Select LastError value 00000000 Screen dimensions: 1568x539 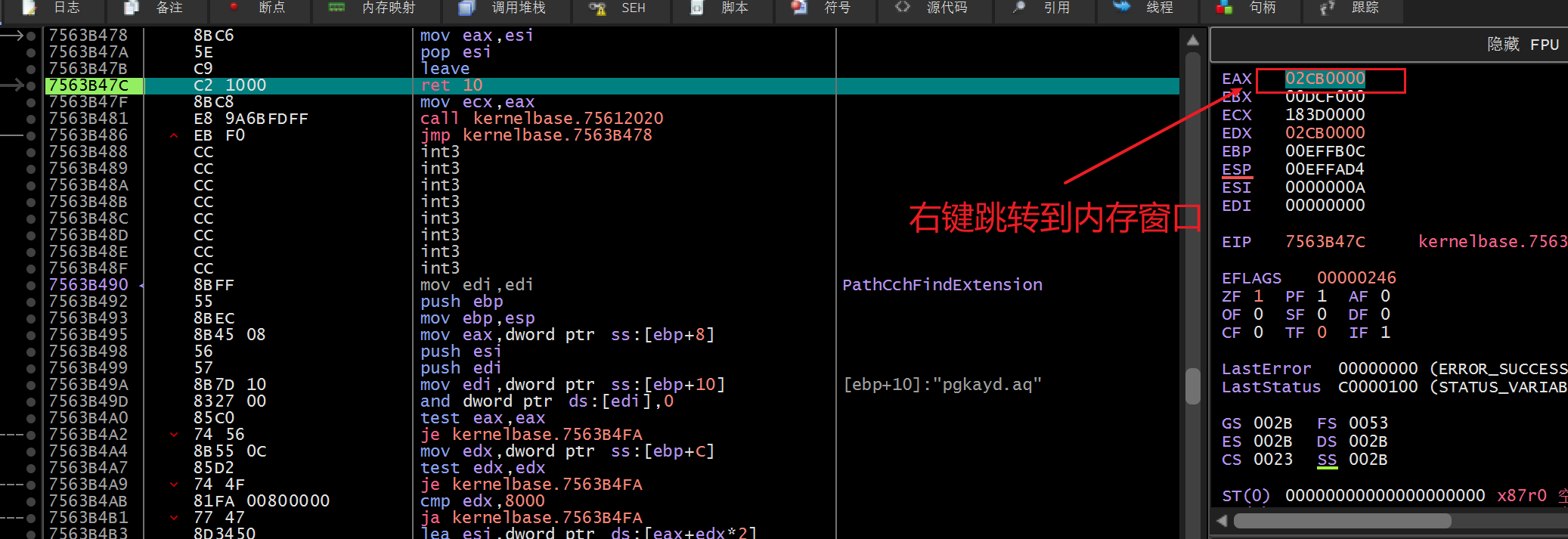tap(1378, 369)
